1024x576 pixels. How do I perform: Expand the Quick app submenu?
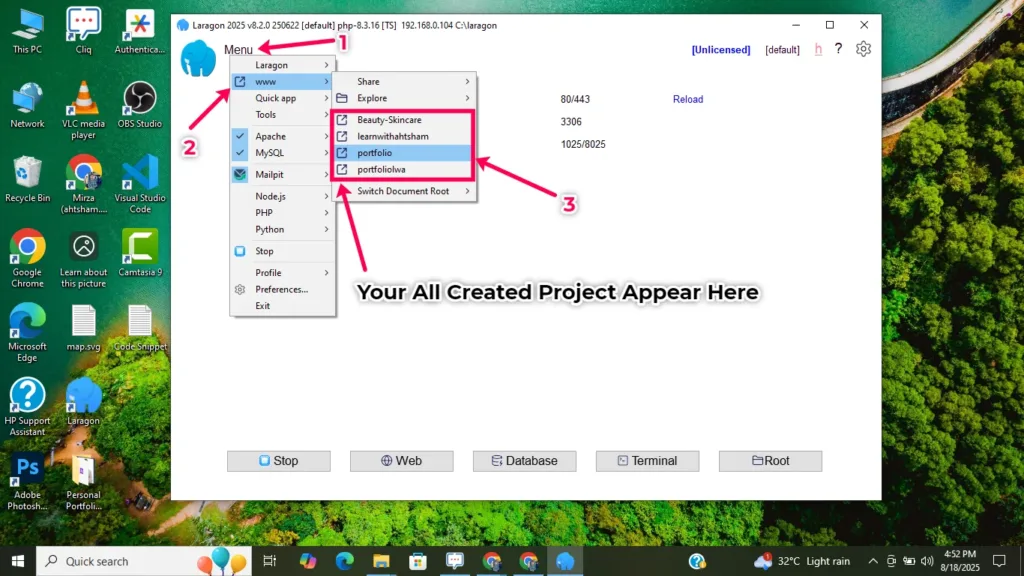click(x=276, y=98)
